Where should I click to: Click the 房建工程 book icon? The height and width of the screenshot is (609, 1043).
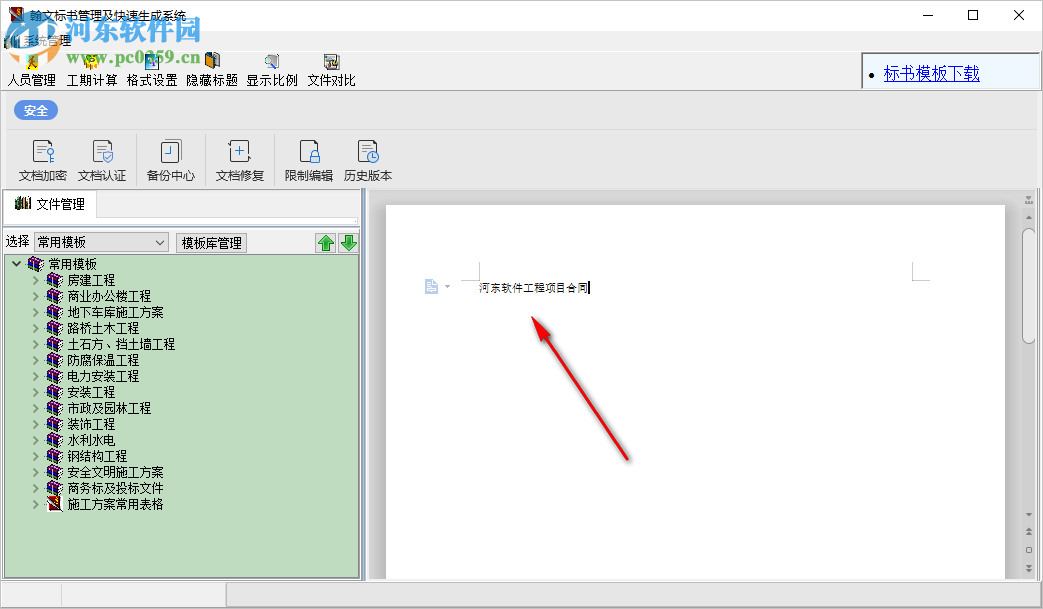[x=55, y=280]
